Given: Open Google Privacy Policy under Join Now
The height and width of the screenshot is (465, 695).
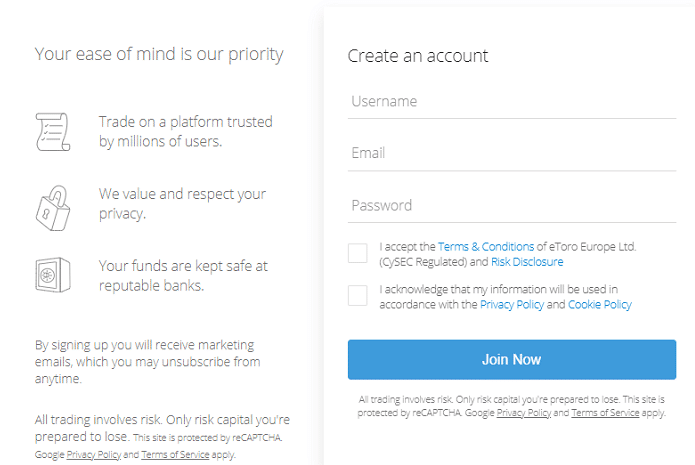Looking at the screenshot, I should [x=523, y=413].
